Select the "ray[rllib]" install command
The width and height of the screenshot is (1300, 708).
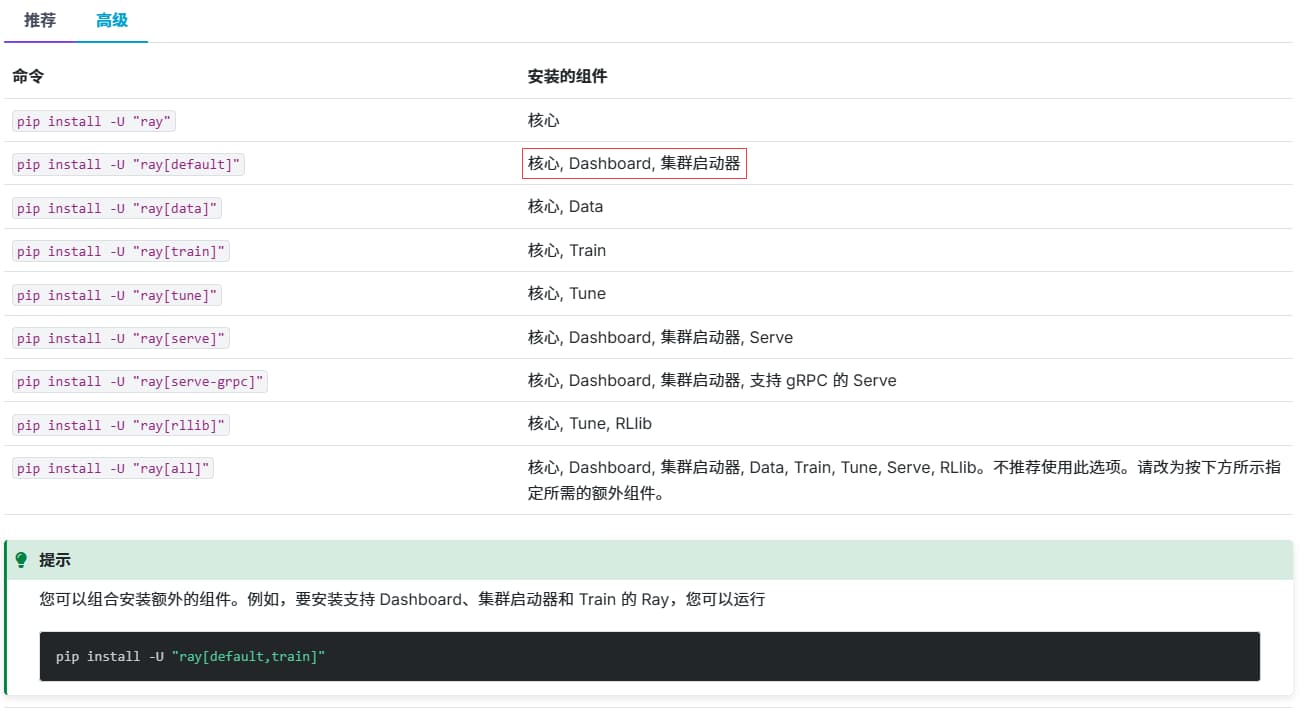[x=120, y=425]
